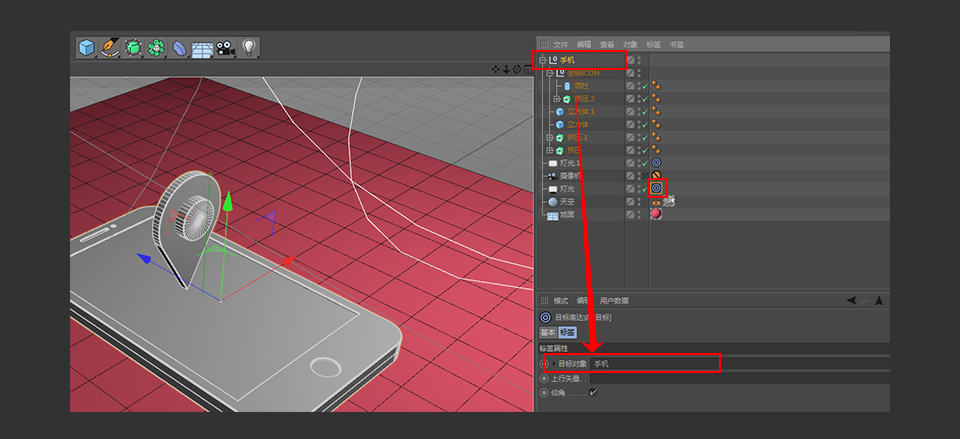The width and height of the screenshot is (960, 439).
Task: Select the Cube primitive tool
Action: tap(87, 47)
